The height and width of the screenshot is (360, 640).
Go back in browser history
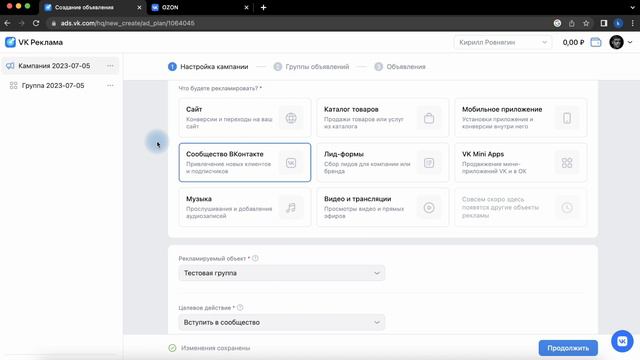point(7,23)
